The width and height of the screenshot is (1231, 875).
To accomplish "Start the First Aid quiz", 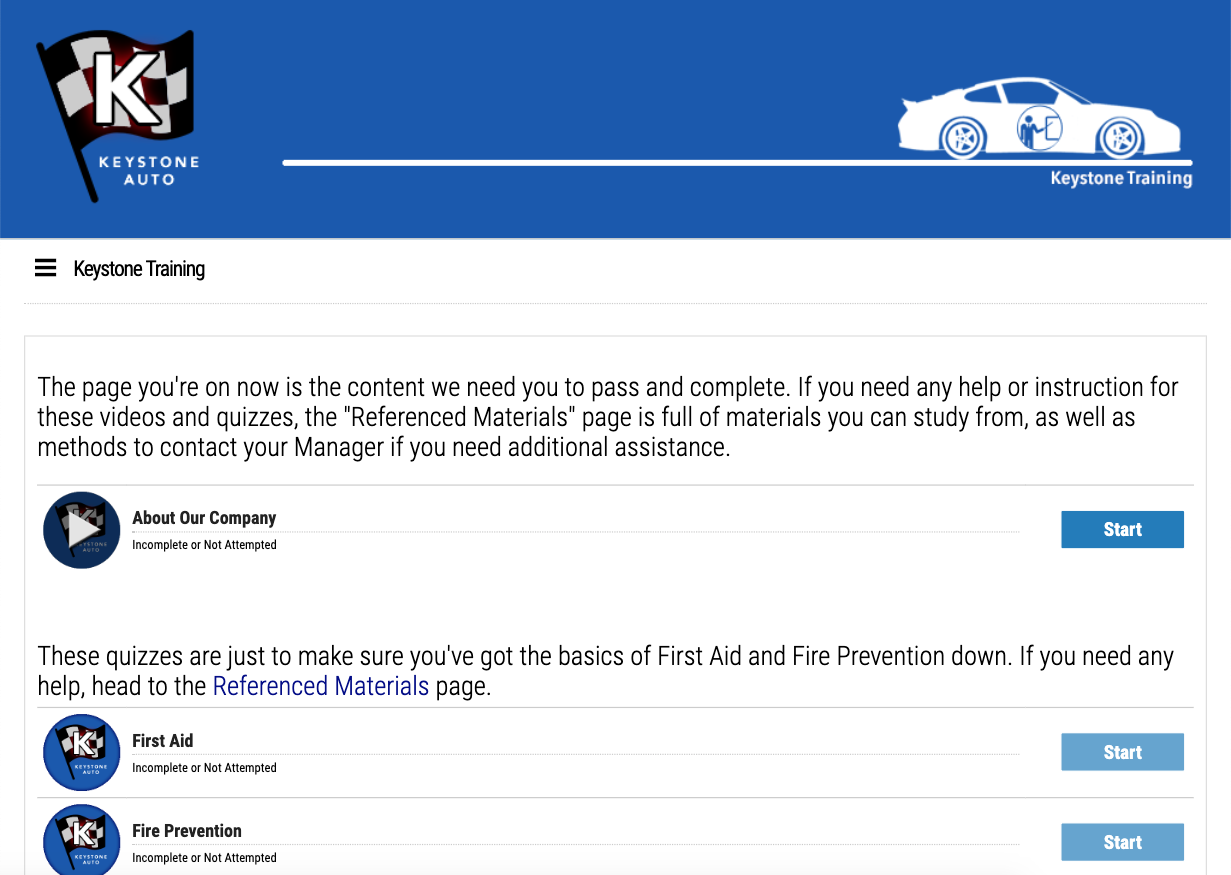I will point(1122,753).
